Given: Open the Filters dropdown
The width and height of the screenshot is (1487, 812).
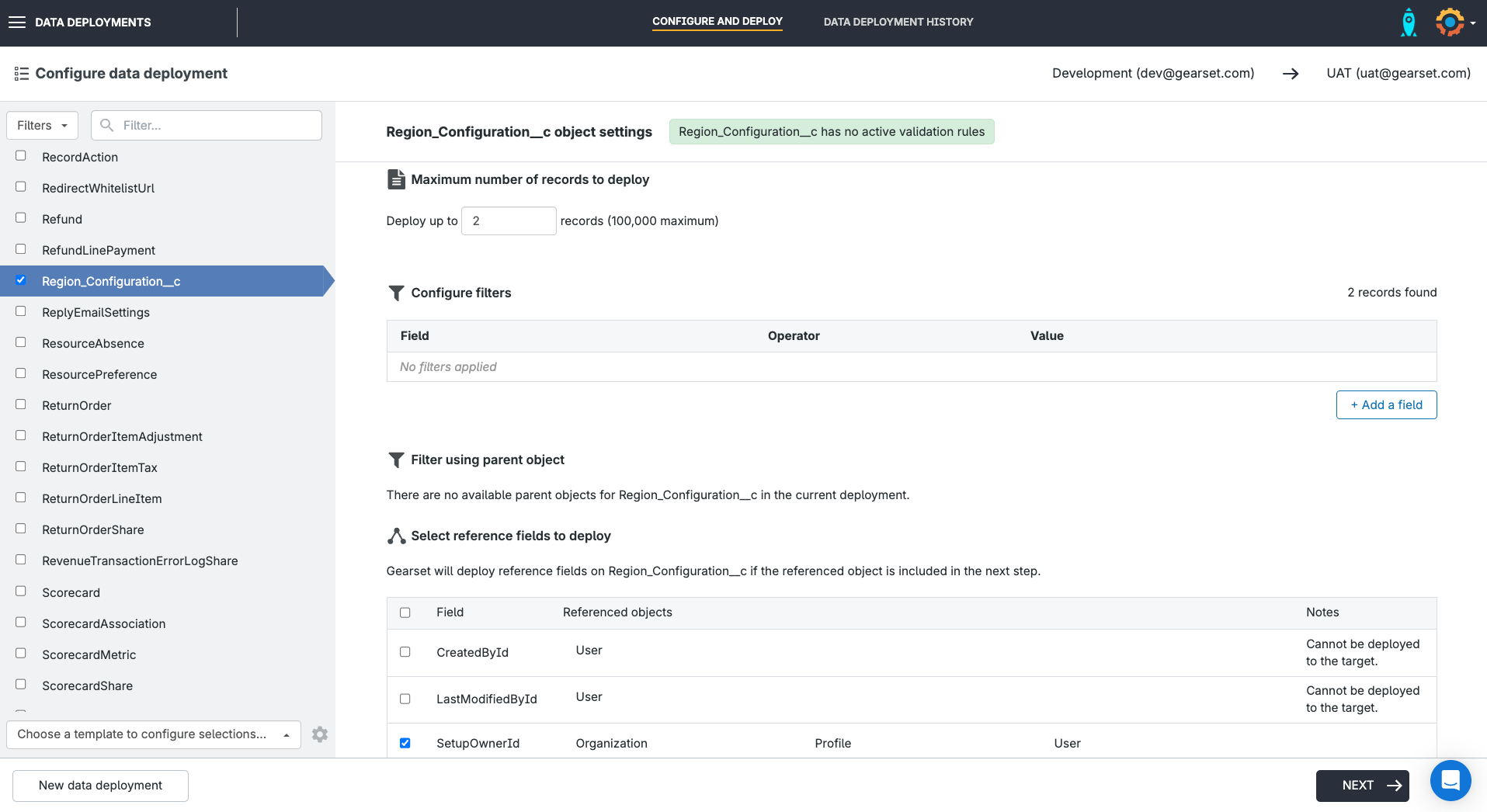Looking at the screenshot, I should coord(43,126).
